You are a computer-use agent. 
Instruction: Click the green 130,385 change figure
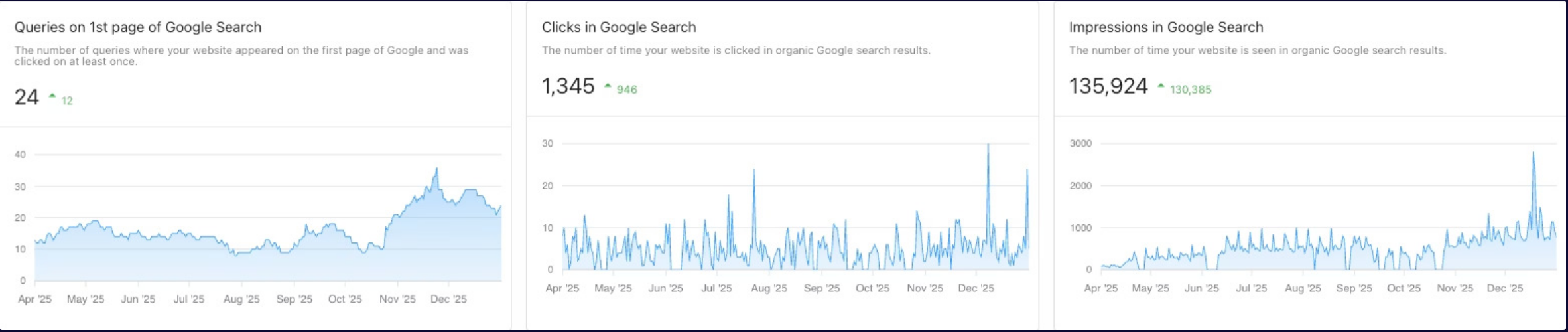tap(1191, 90)
